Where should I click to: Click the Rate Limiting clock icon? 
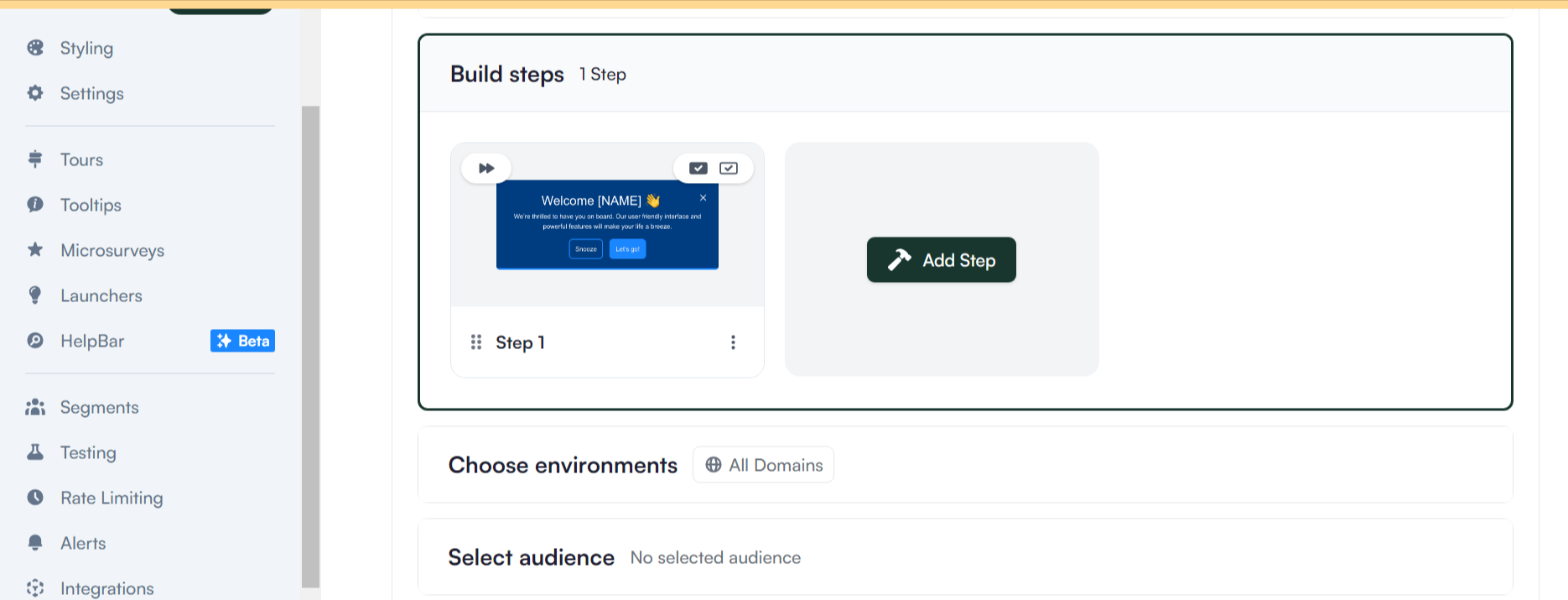click(35, 498)
